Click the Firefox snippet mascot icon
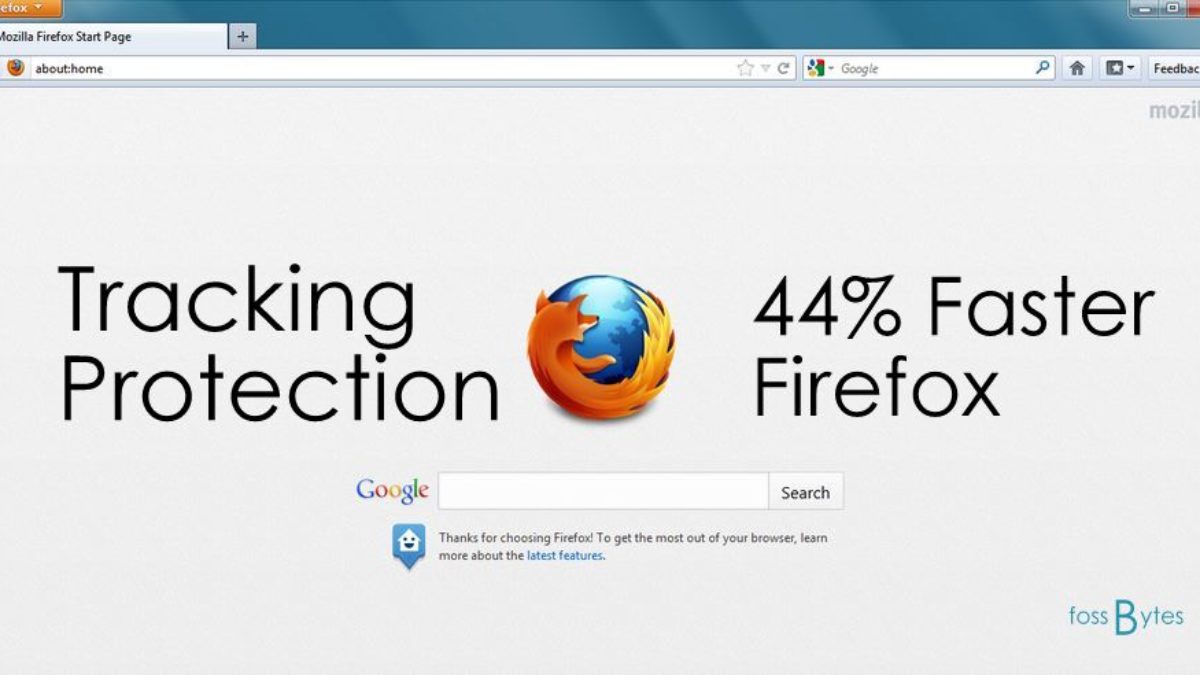Viewport: 1200px width, 675px height. [408, 546]
